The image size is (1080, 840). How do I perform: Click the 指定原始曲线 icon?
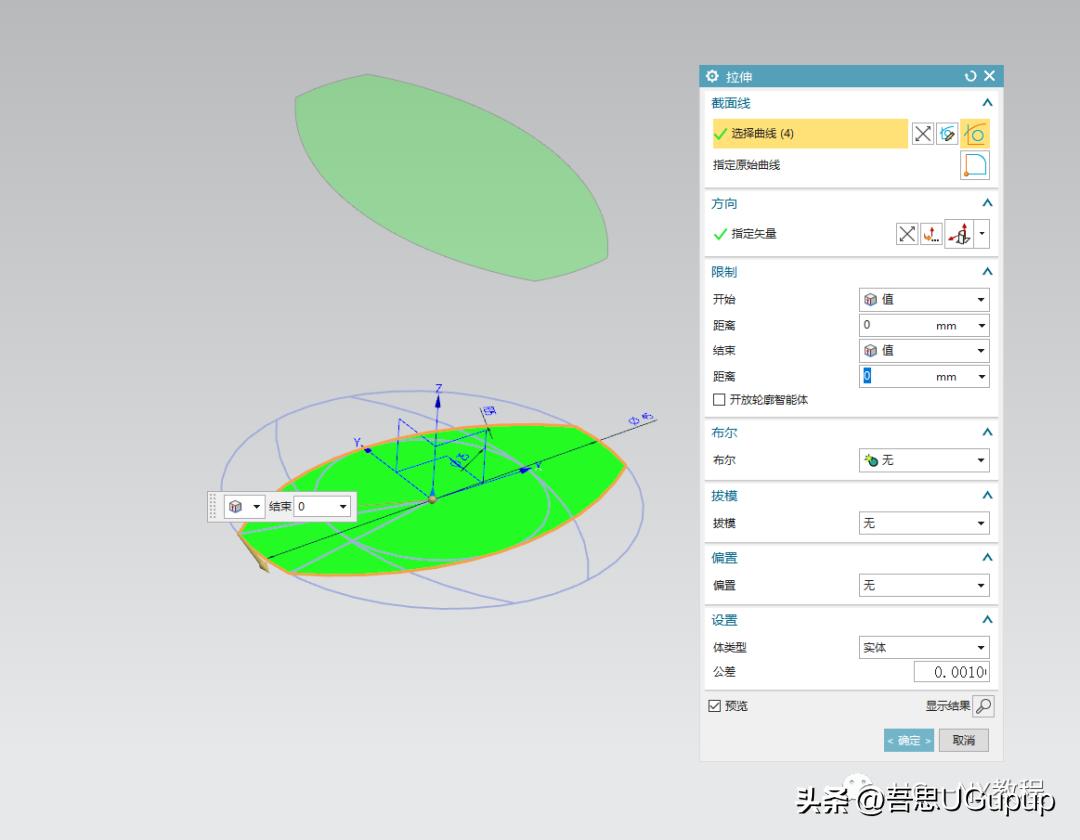(x=975, y=165)
